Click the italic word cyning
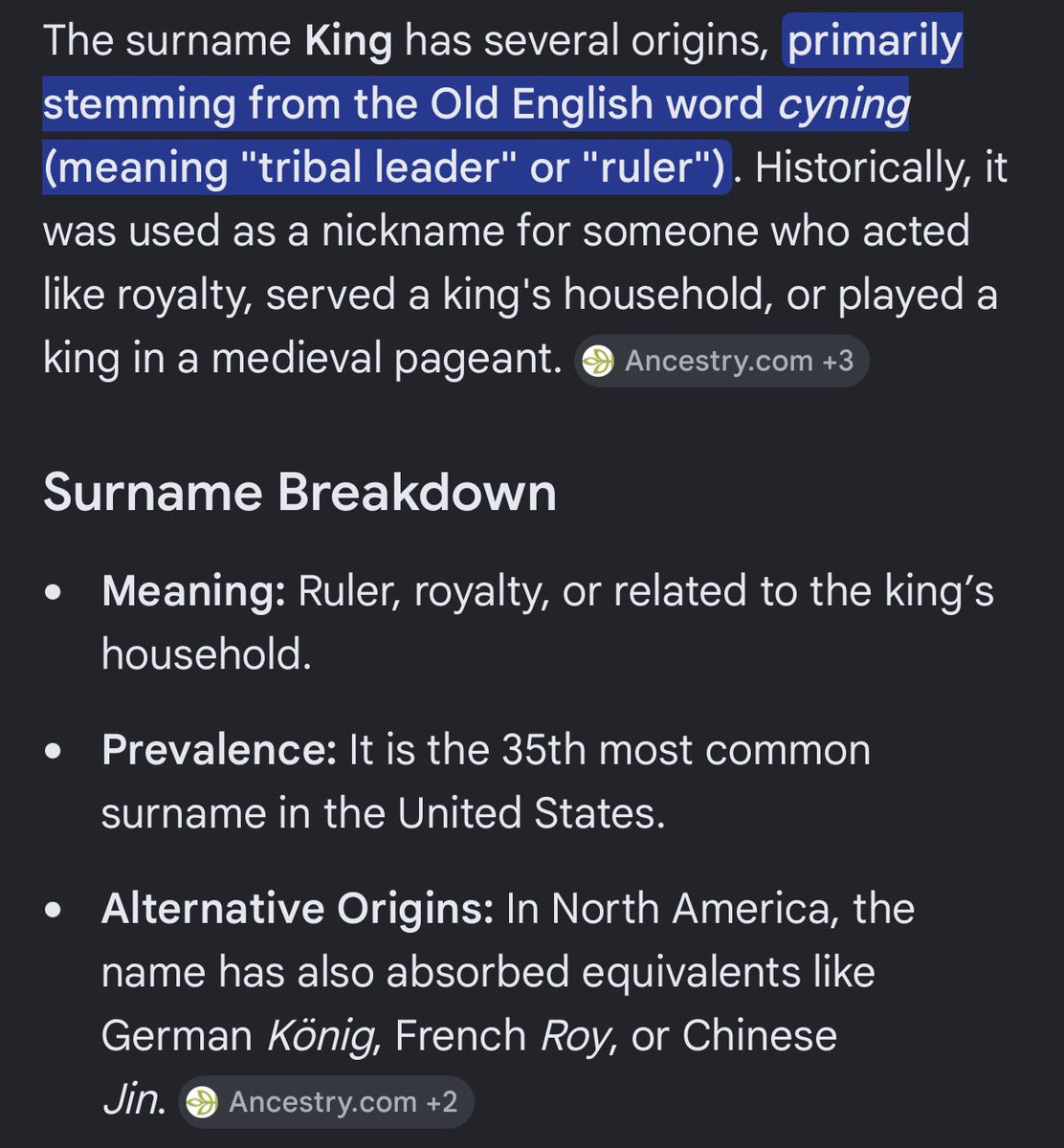The image size is (1064, 1148). pyautogui.click(x=842, y=105)
